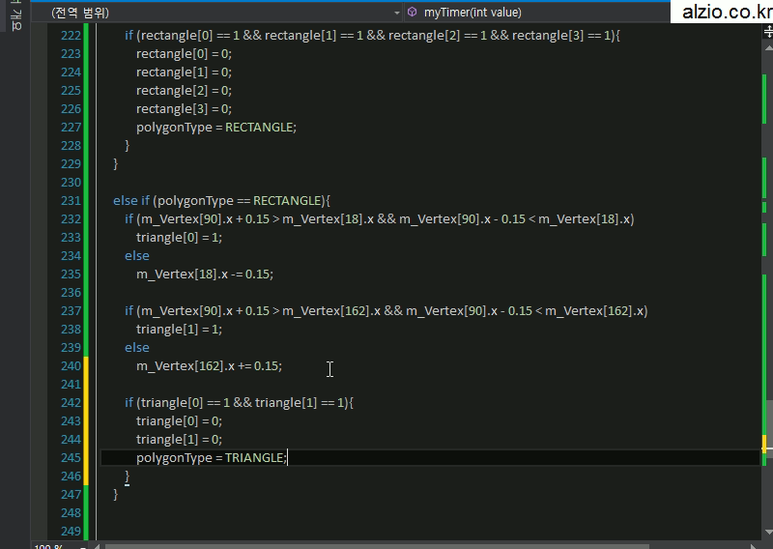The image size is (773, 549).
Task: Click the editor split handle icon
Action: [x=768, y=33]
